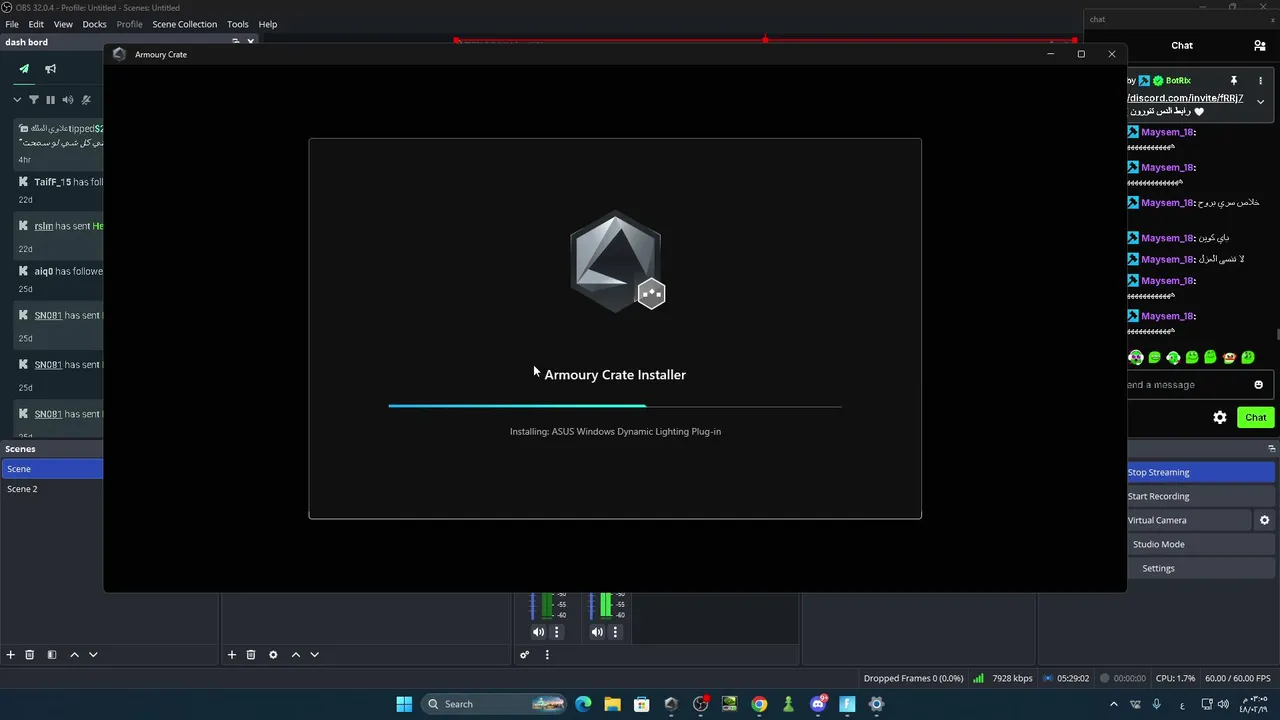Select the paper plane activity tab in dash bord
This screenshot has width=1280, height=720.
24,69
